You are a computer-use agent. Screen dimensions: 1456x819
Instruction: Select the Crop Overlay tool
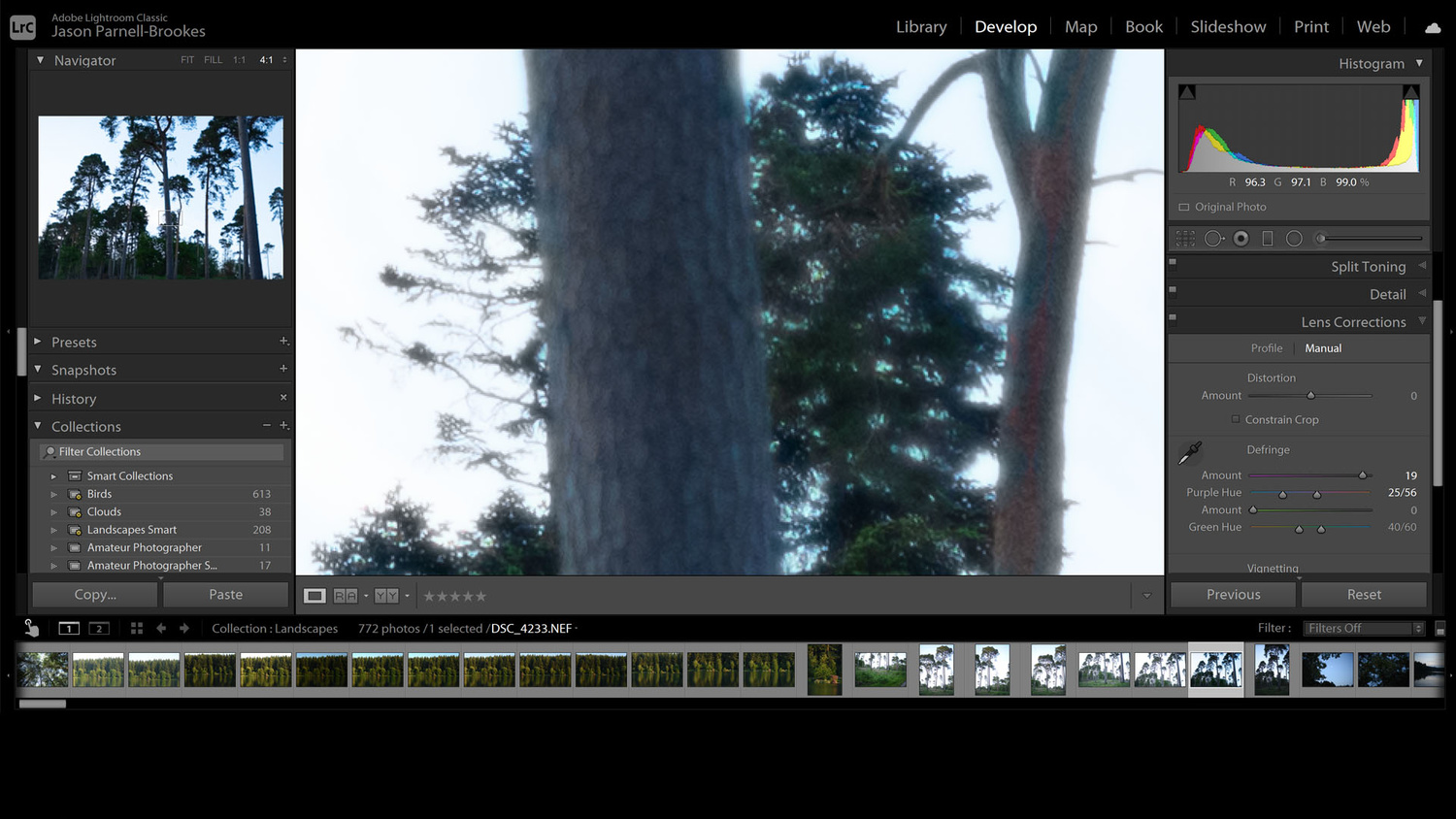click(1184, 238)
